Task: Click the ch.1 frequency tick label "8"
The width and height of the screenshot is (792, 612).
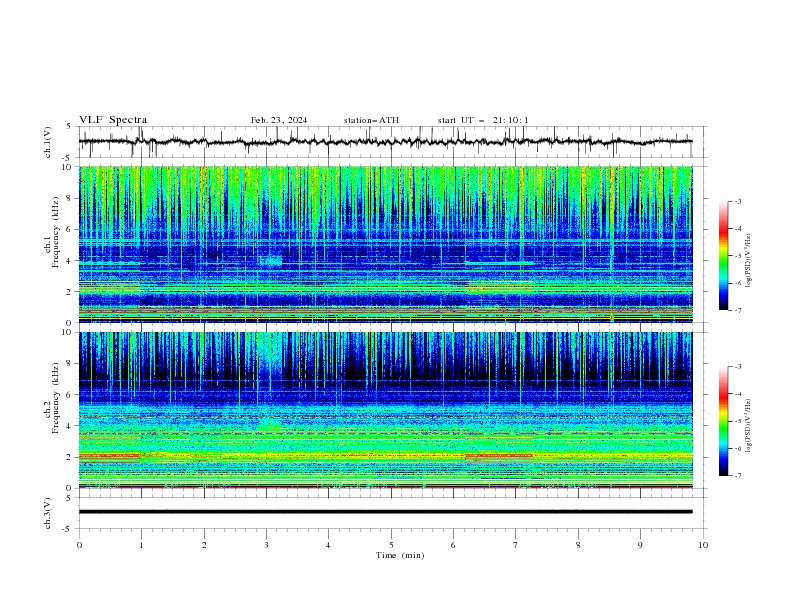Action: coord(70,198)
